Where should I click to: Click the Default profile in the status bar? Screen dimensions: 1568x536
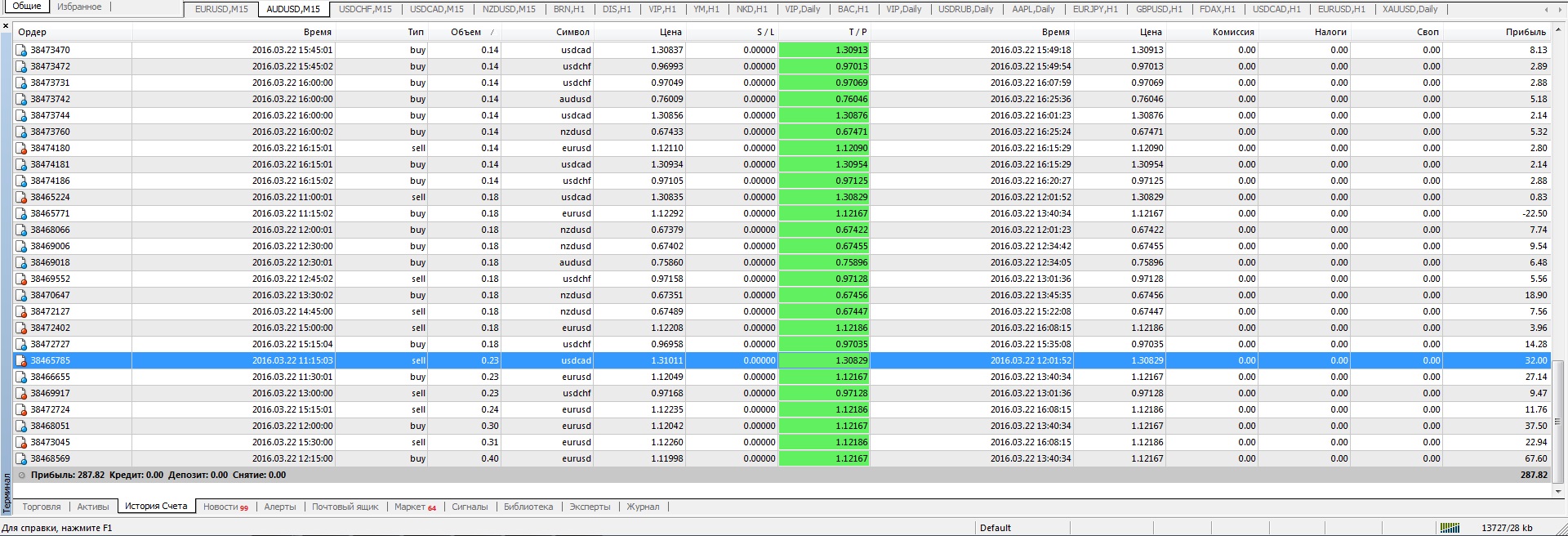pyautogui.click(x=996, y=528)
